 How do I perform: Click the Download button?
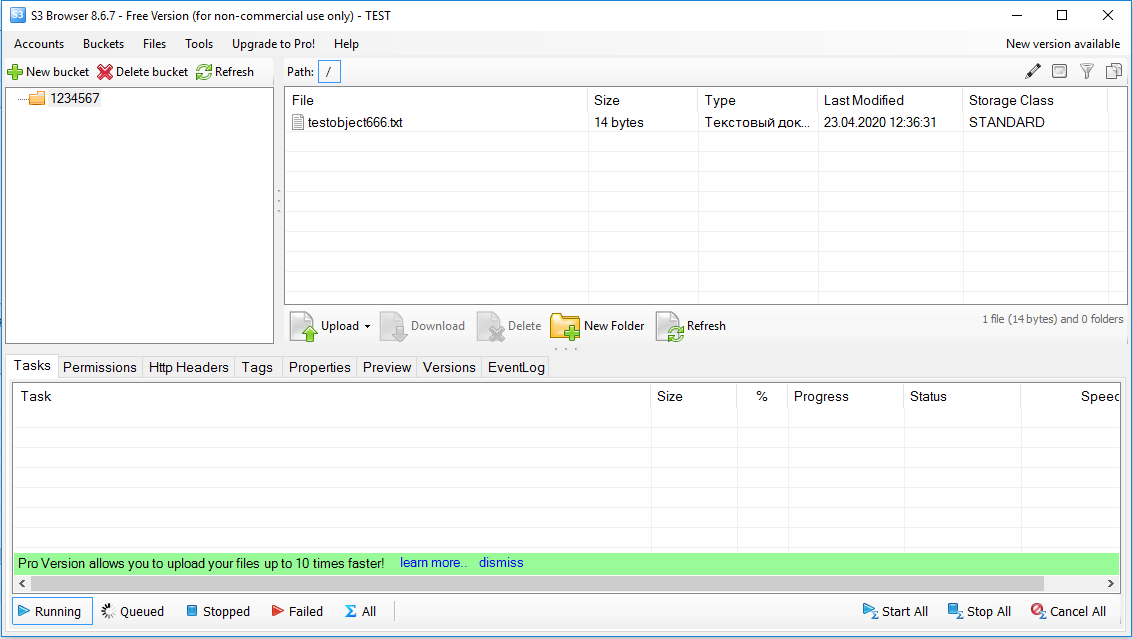coord(423,326)
